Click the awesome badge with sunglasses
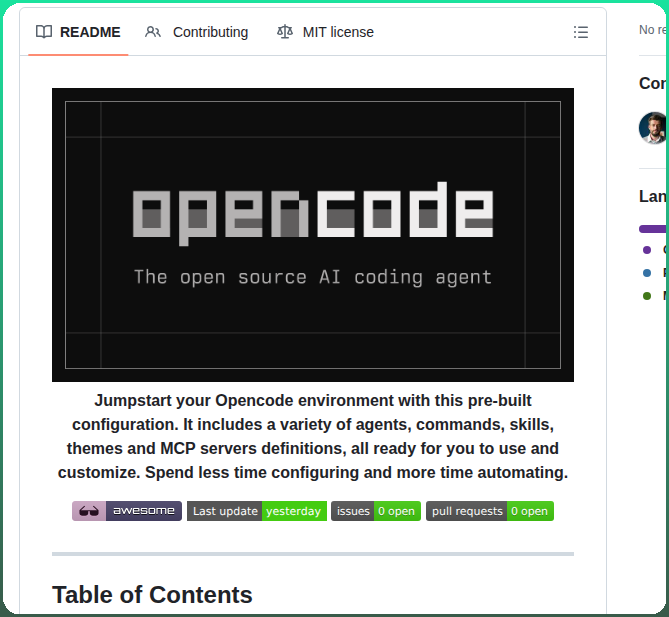This screenshot has width=669, height=617. (x=127, y=511)
